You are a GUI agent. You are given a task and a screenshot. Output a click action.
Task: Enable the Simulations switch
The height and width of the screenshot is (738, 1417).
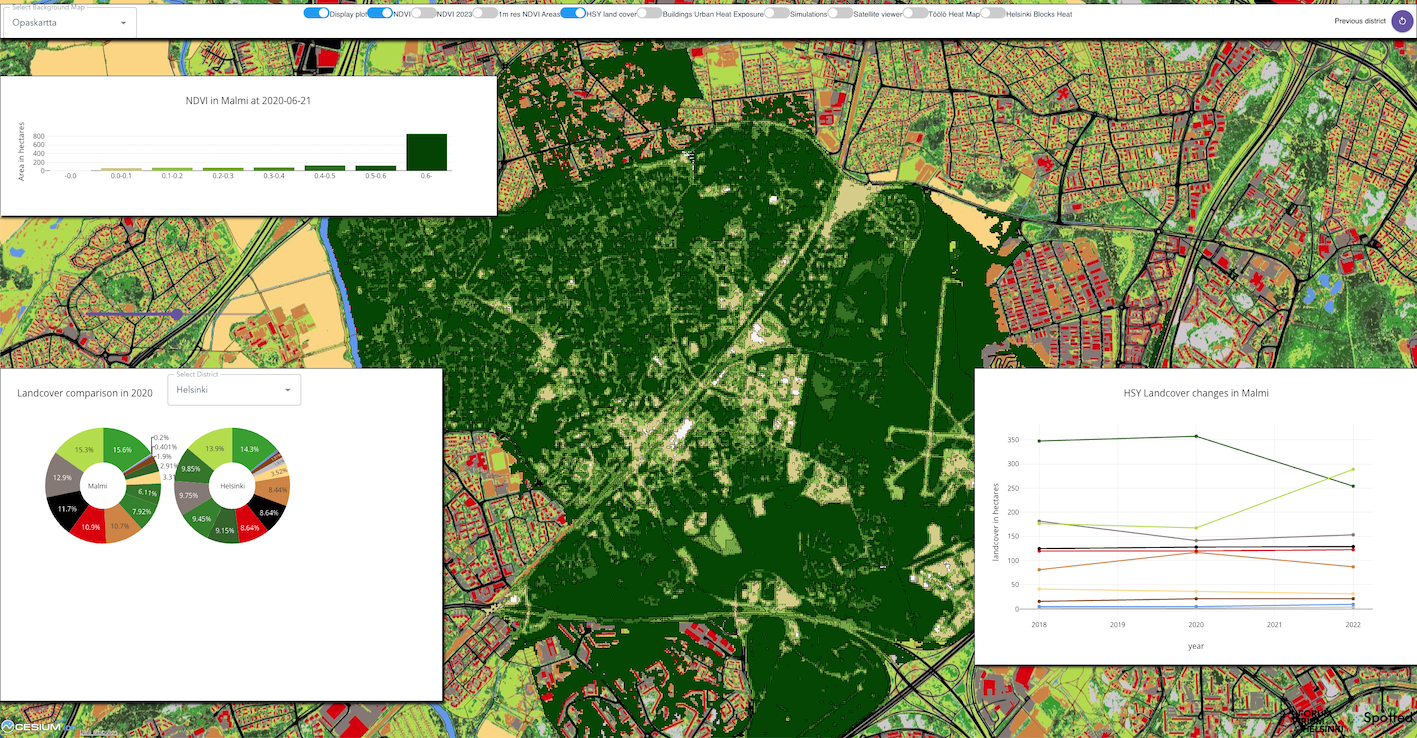(x=776, y=14)
